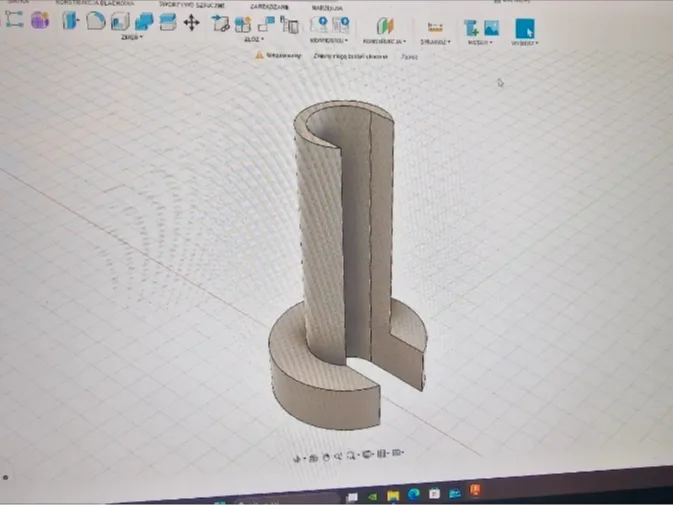Choose the Fillet rounded-edge tool icon

pyautogui.click(x=95, y=21)
